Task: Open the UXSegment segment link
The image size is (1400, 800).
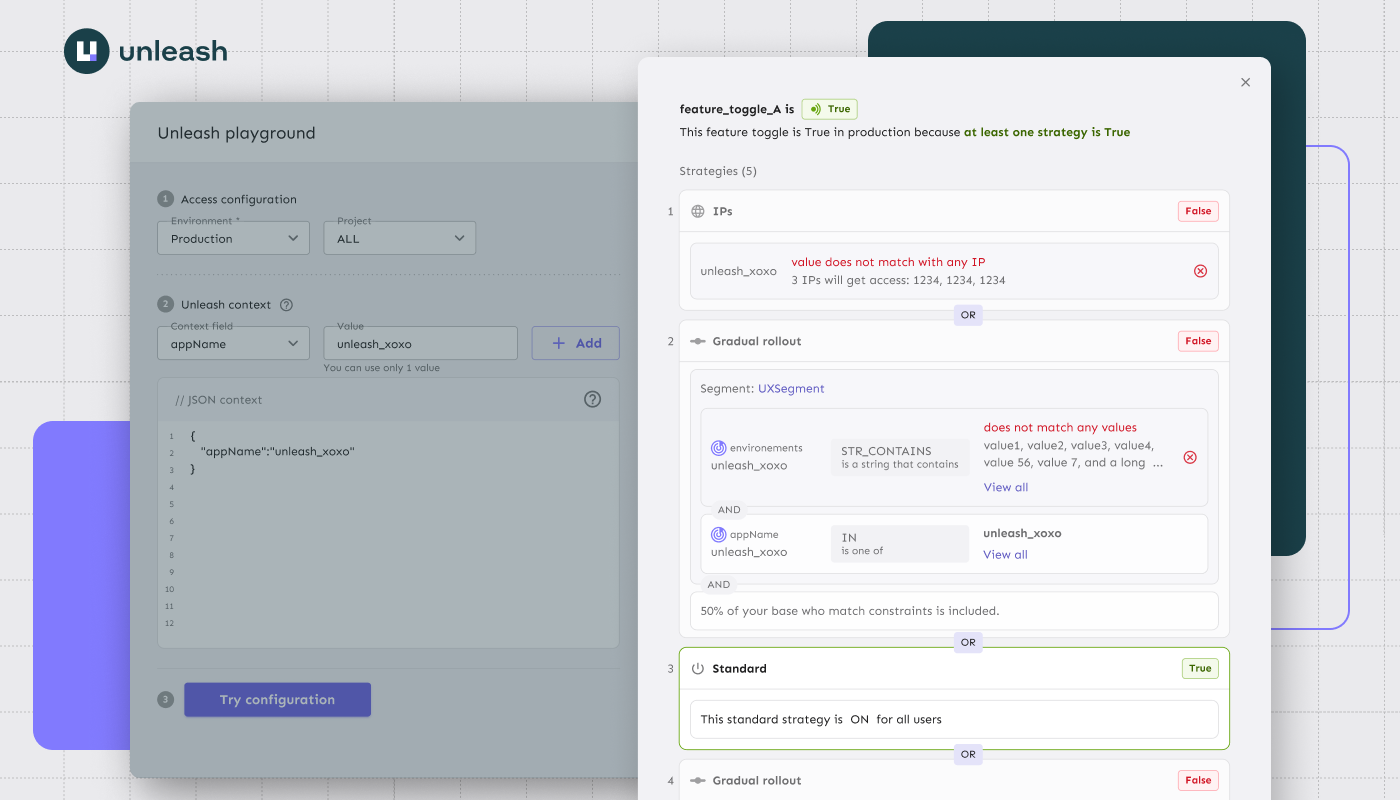Action: pos(790,388)
